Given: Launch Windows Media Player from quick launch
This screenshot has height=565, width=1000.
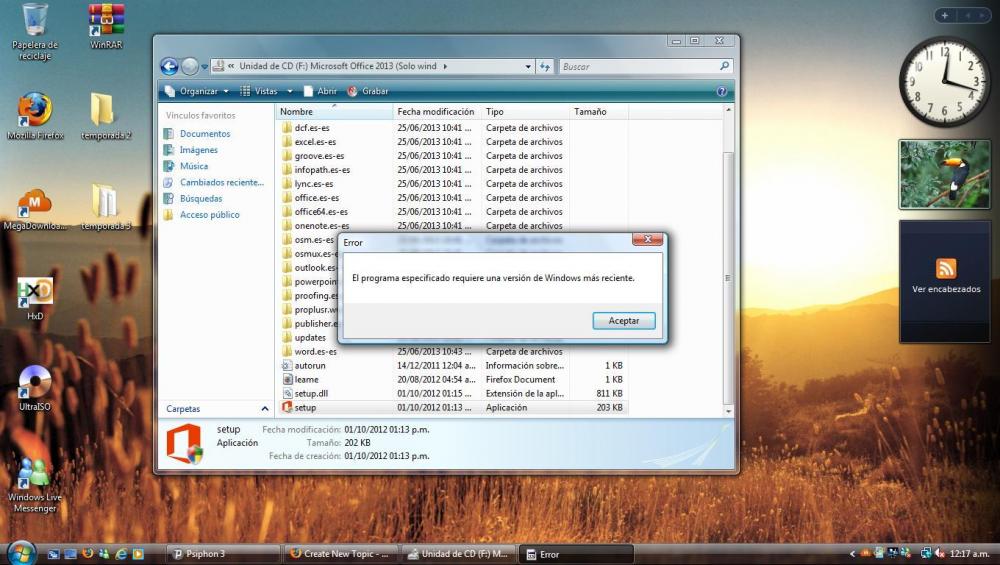Looking at the screenshot, I should click(138, 554).
